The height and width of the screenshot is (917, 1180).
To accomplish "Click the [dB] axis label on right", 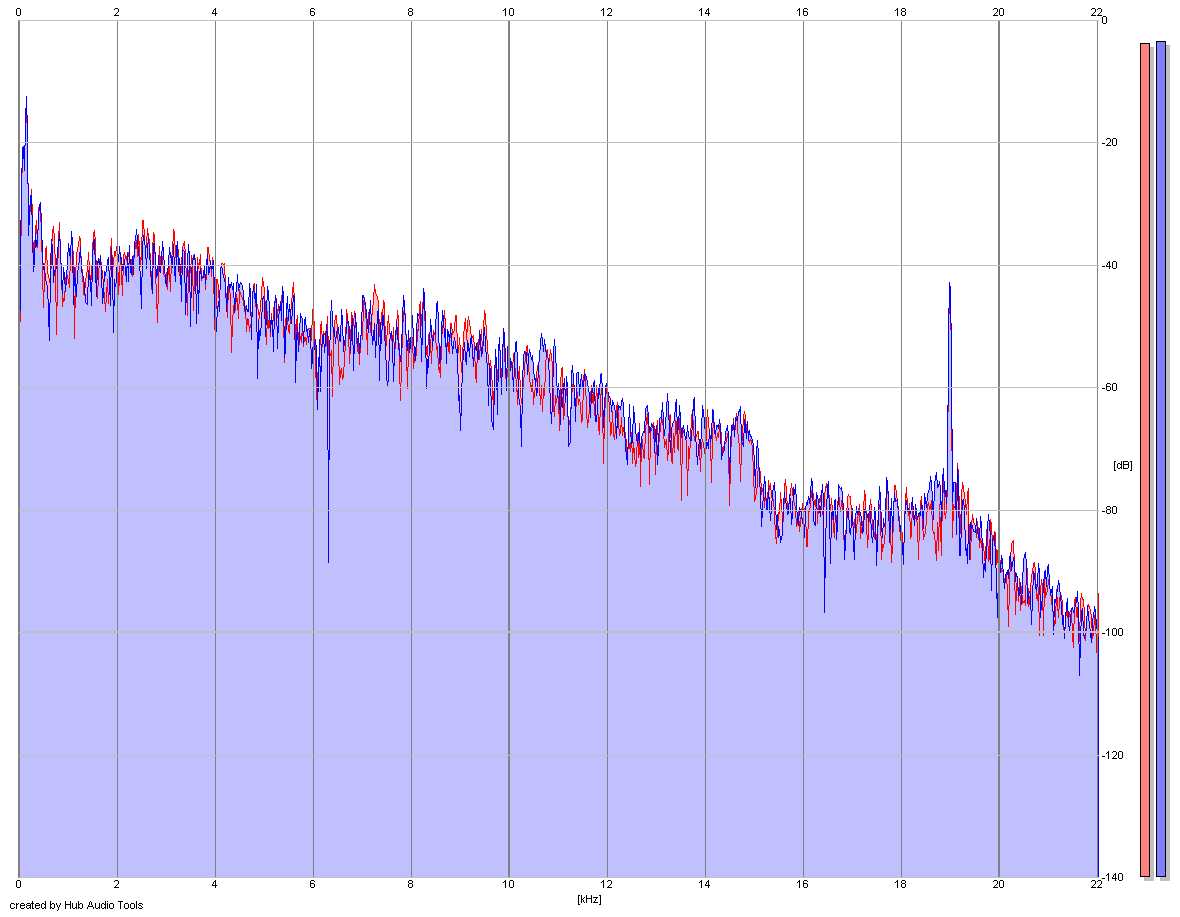I will (1122, 465).
